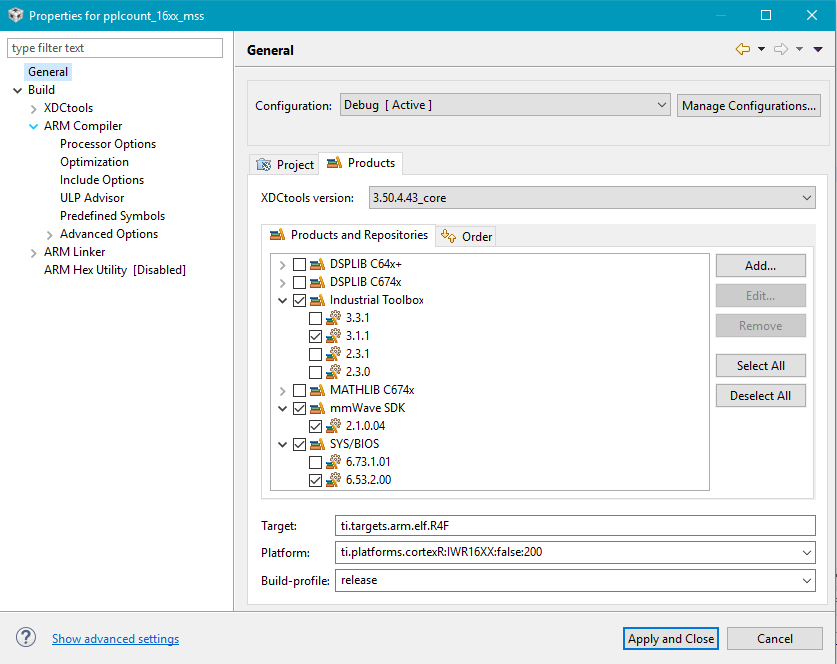Check the Industrial Toolbox 3.3.1 checkbox
The height and width of the screenshot is (664, 837).
click(316, 318)
